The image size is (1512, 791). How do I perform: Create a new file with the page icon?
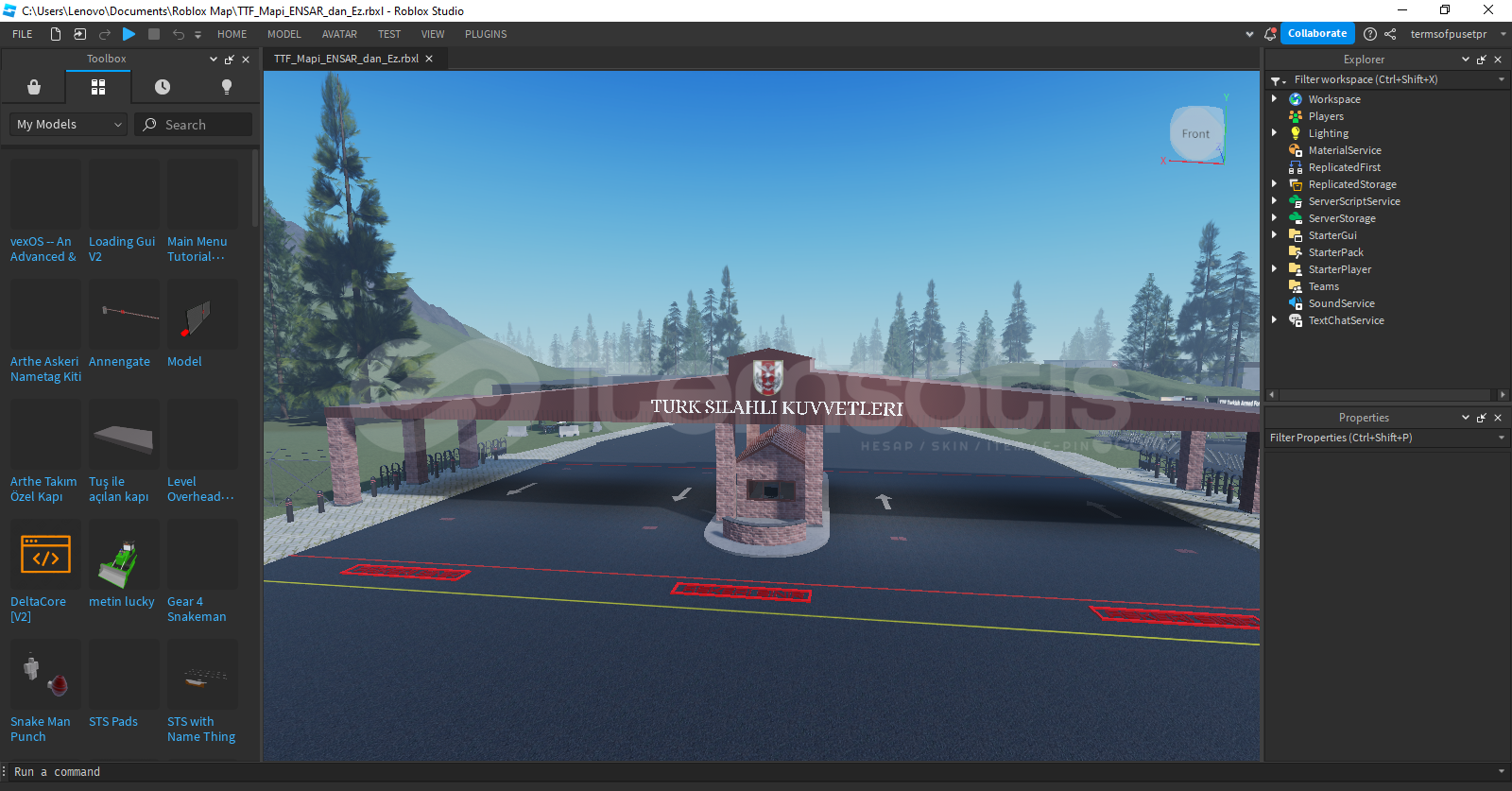56,34
